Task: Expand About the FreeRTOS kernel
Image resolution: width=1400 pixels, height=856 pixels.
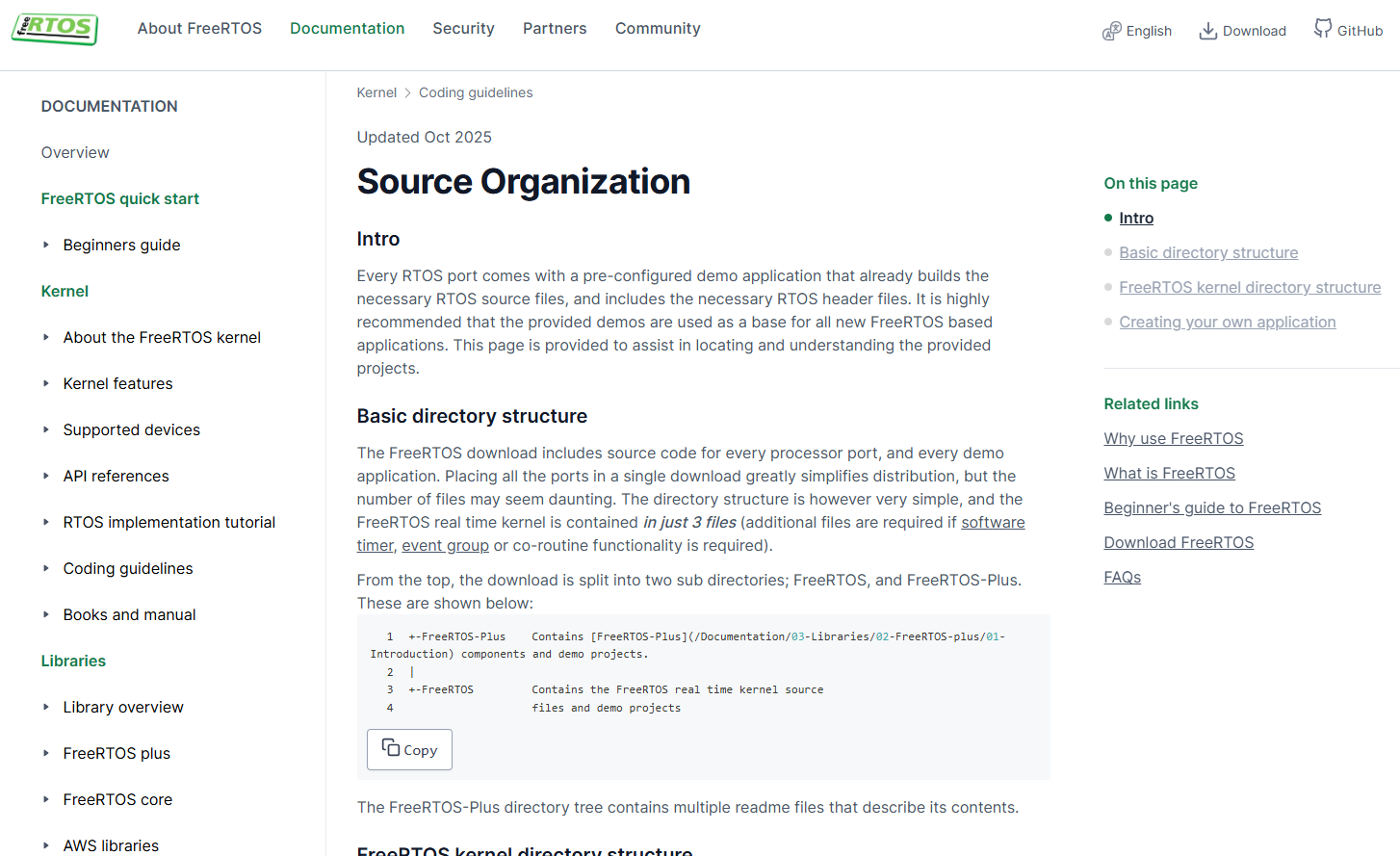Action: click(45, 337)
